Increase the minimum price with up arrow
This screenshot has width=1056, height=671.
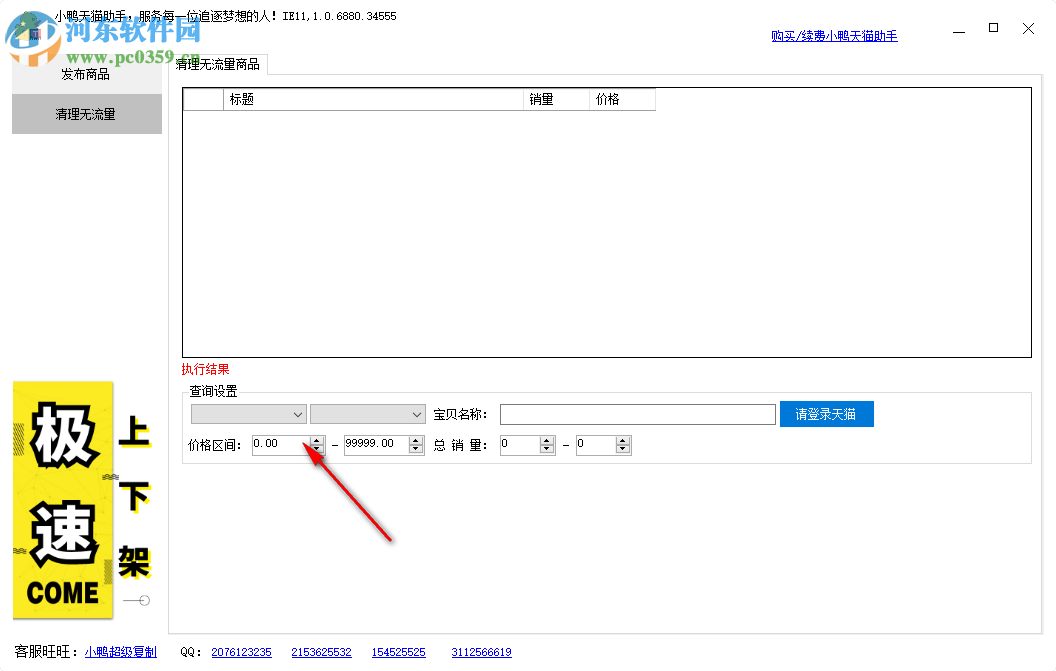point(317,441)
